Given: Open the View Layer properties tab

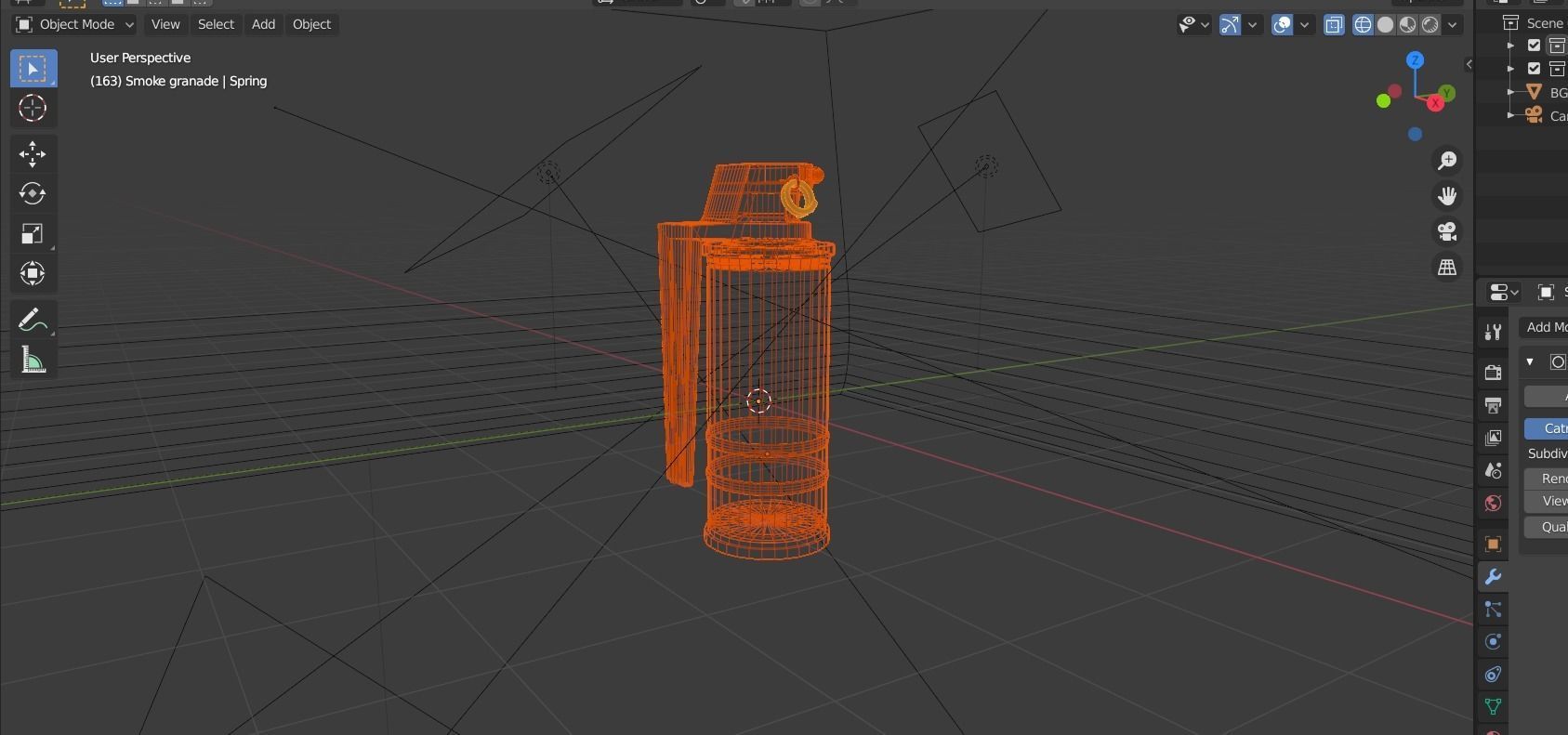Looking at the screenshot, I should click(1493, 438).
